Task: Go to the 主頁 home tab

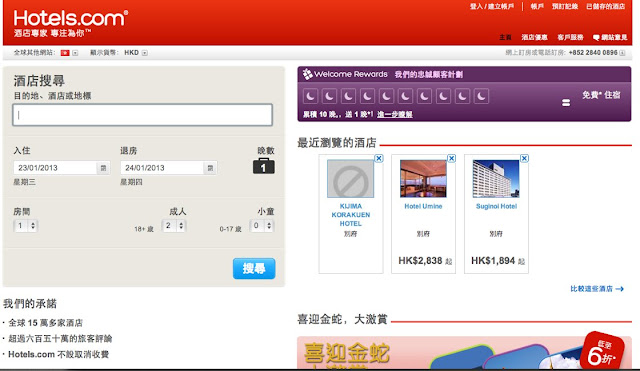Action: point(505,38)
